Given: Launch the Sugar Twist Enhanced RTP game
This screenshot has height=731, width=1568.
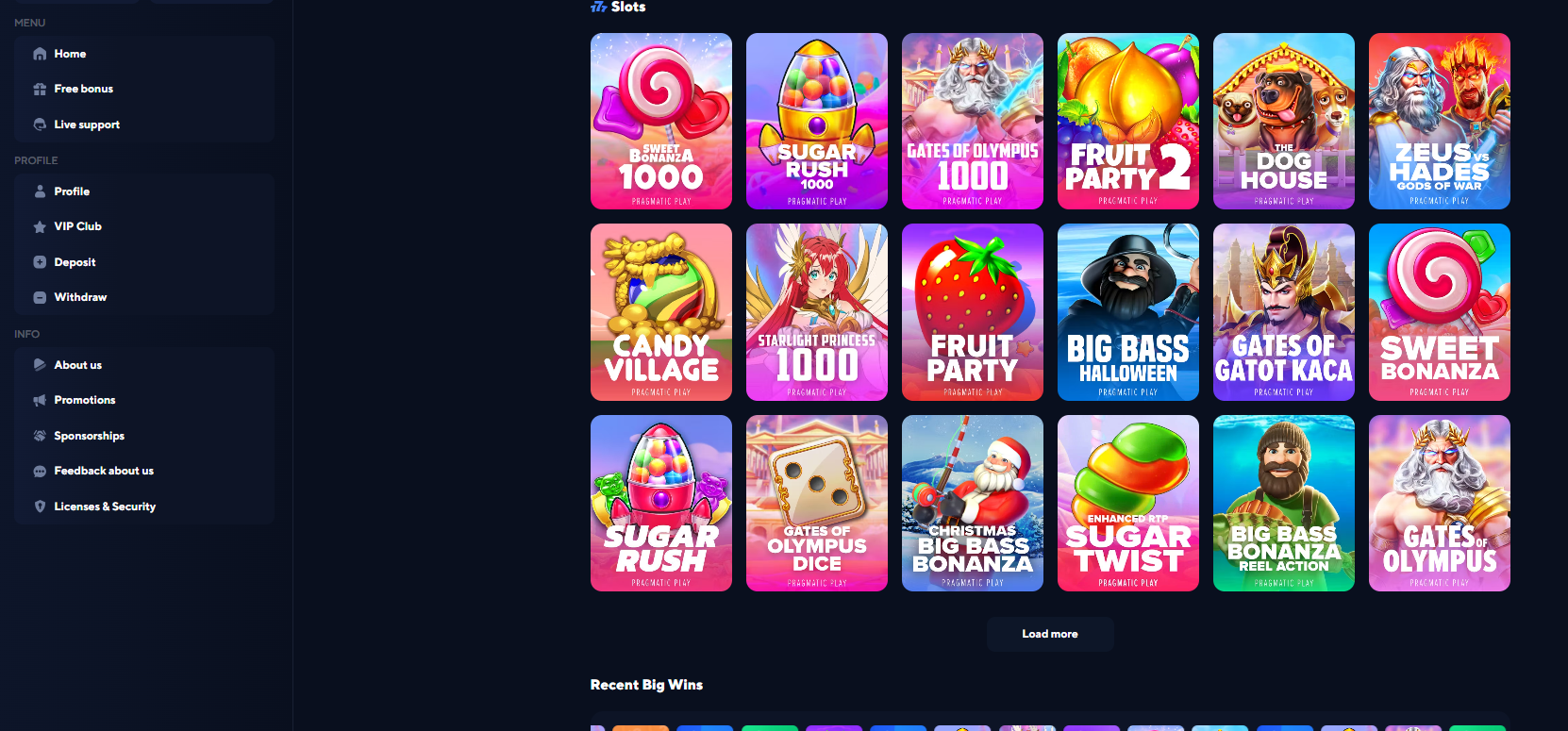Looking at the screenshot, I should [x=1128, y=504].
